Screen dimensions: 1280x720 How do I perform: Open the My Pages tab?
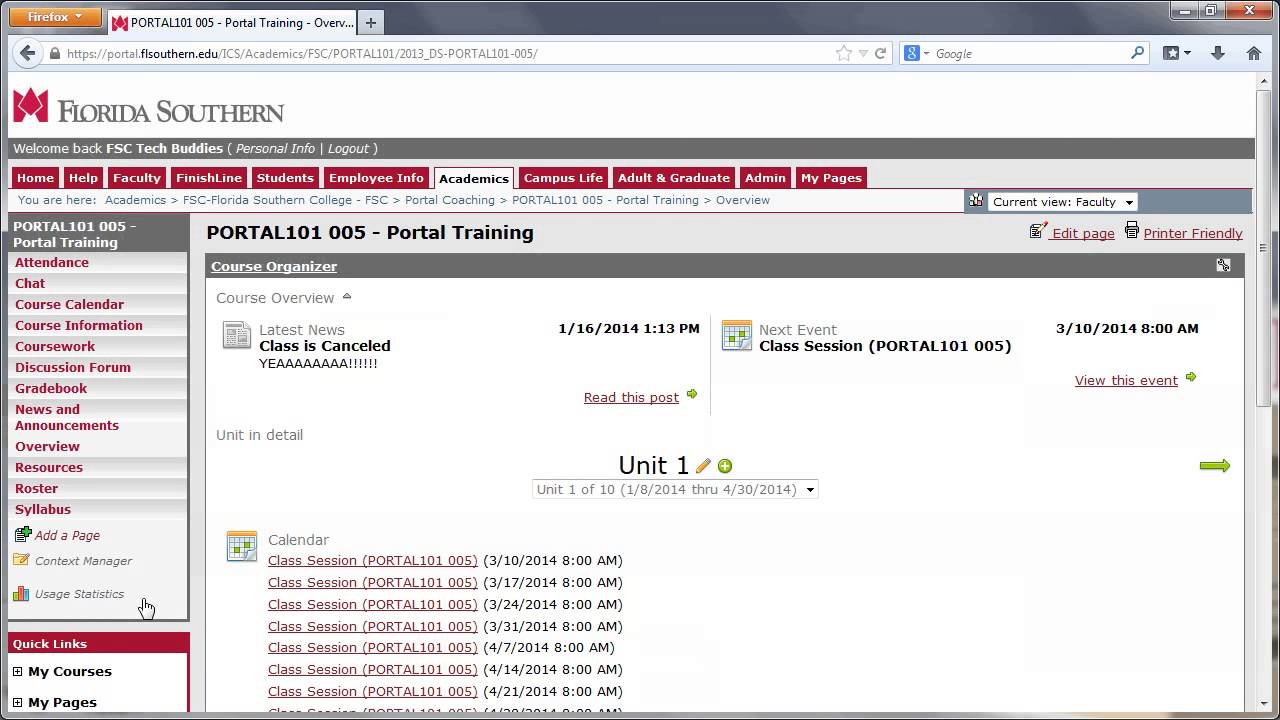click(831, 177)
